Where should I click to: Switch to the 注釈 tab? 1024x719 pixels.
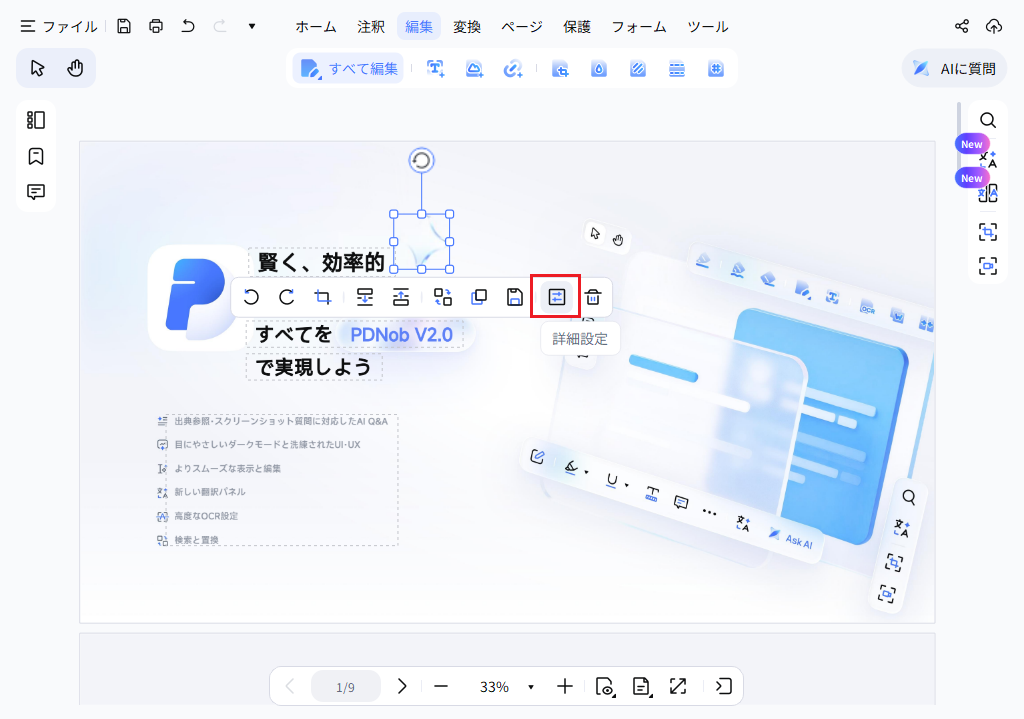pos(371,27)
